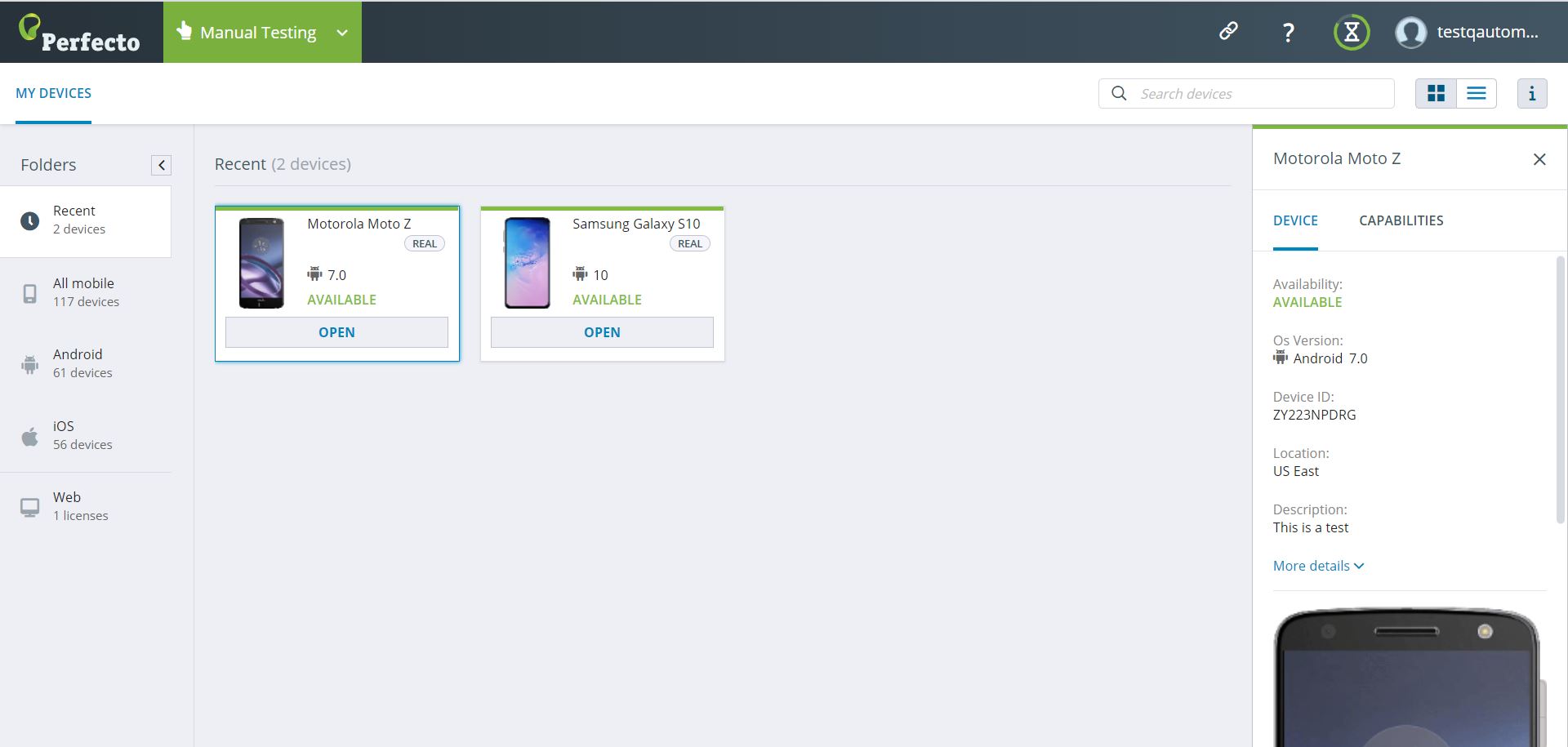Click the Perfecto logo
The image size is (1568, 747).
tap(79, 33)
